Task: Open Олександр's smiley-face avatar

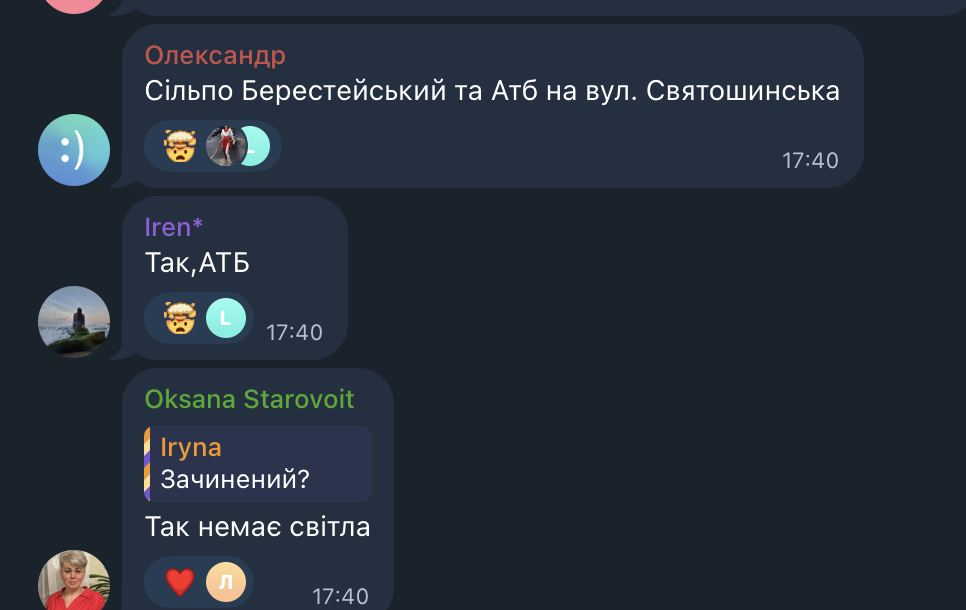Action: tap(74, 150)
